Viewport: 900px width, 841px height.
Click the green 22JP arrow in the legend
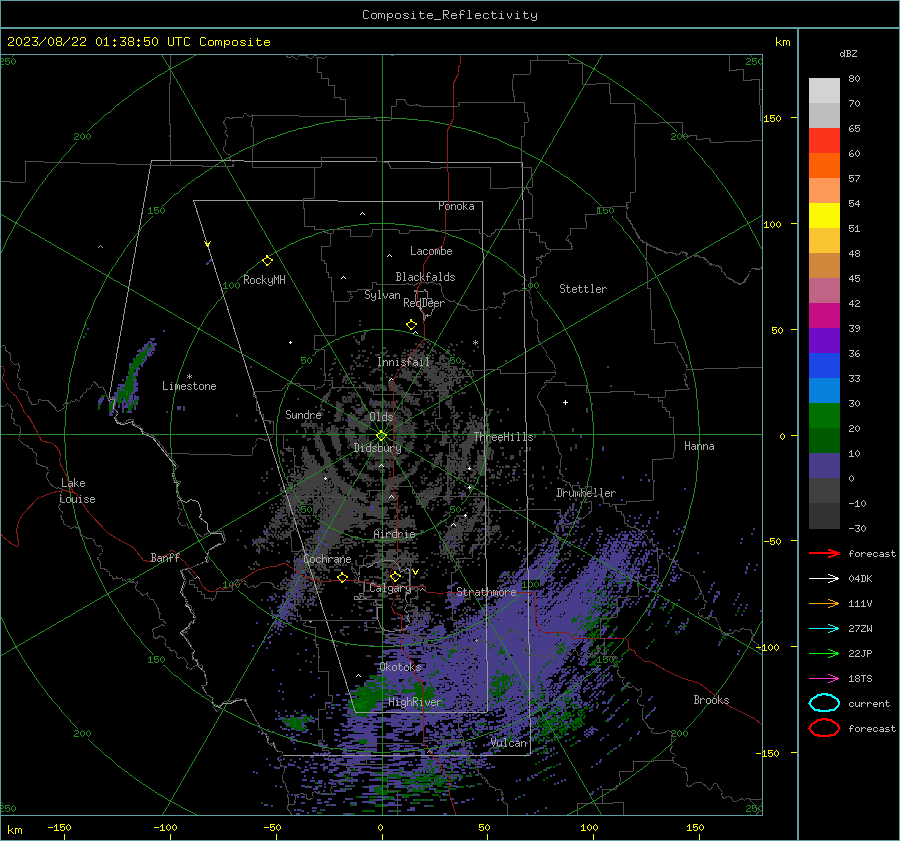[x=824, y=653]
